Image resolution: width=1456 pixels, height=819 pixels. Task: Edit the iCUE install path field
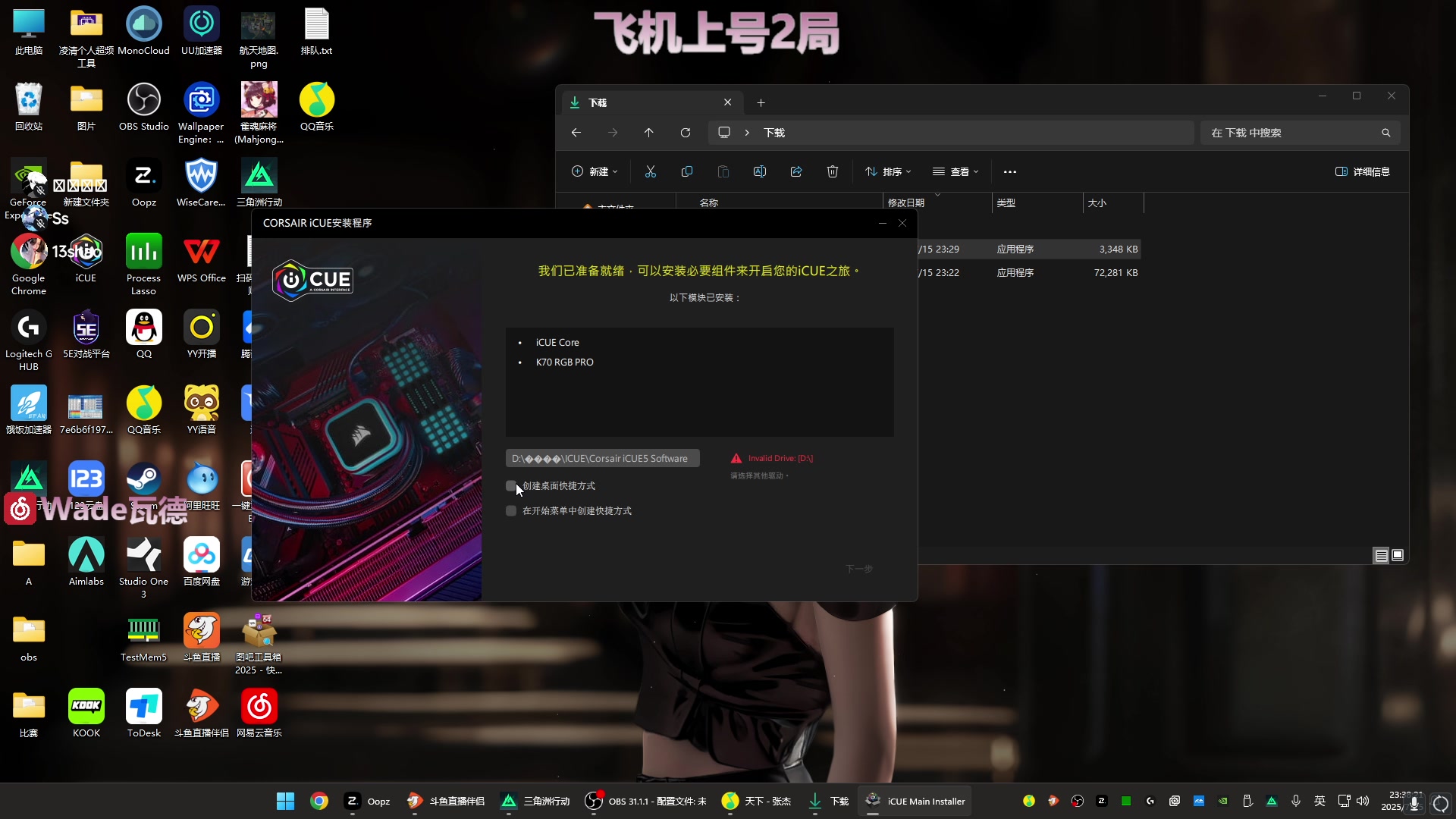602,458
